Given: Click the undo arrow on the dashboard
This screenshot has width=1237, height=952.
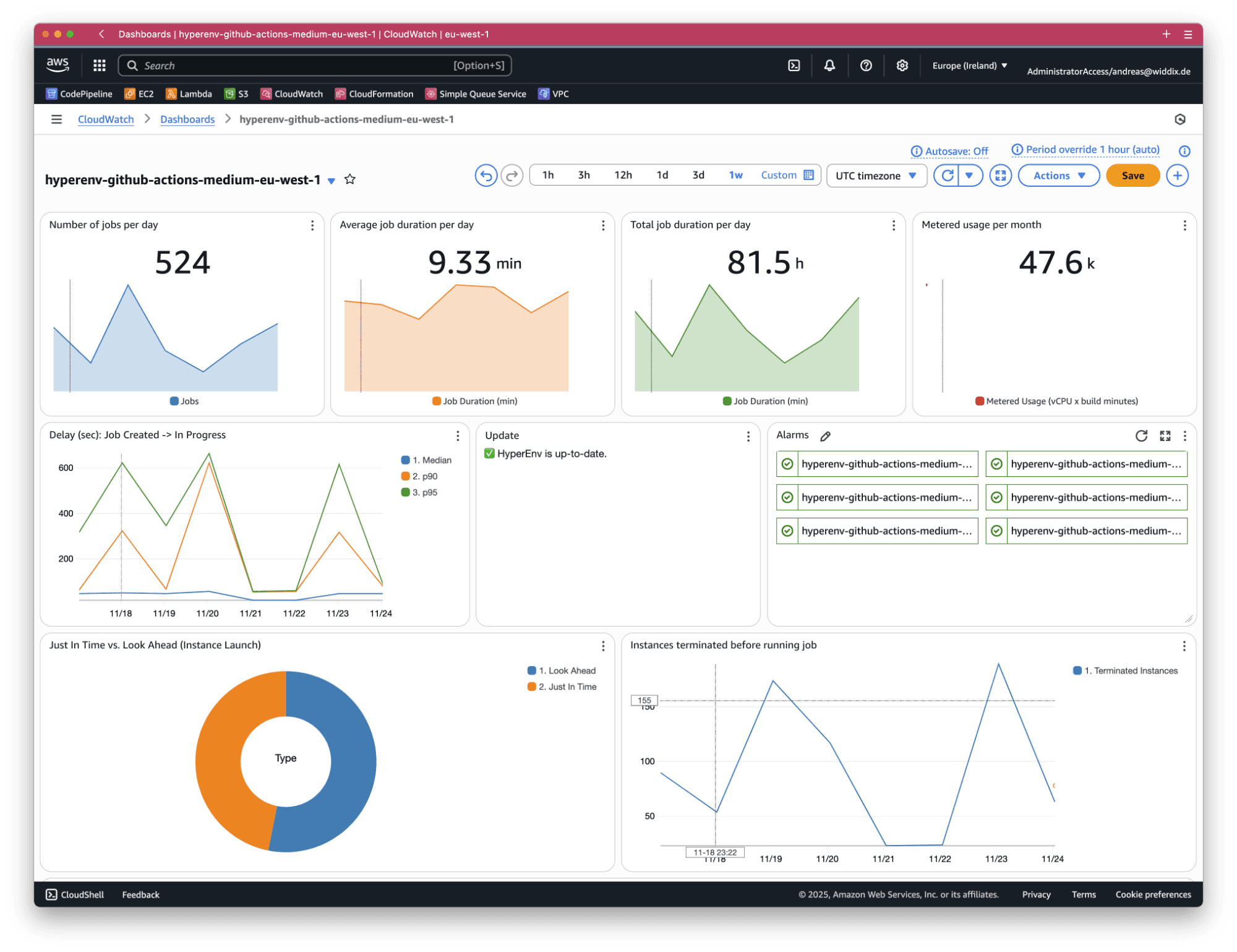Looking at the screenshot, I should pyautogui.click(x=486, y=175).
